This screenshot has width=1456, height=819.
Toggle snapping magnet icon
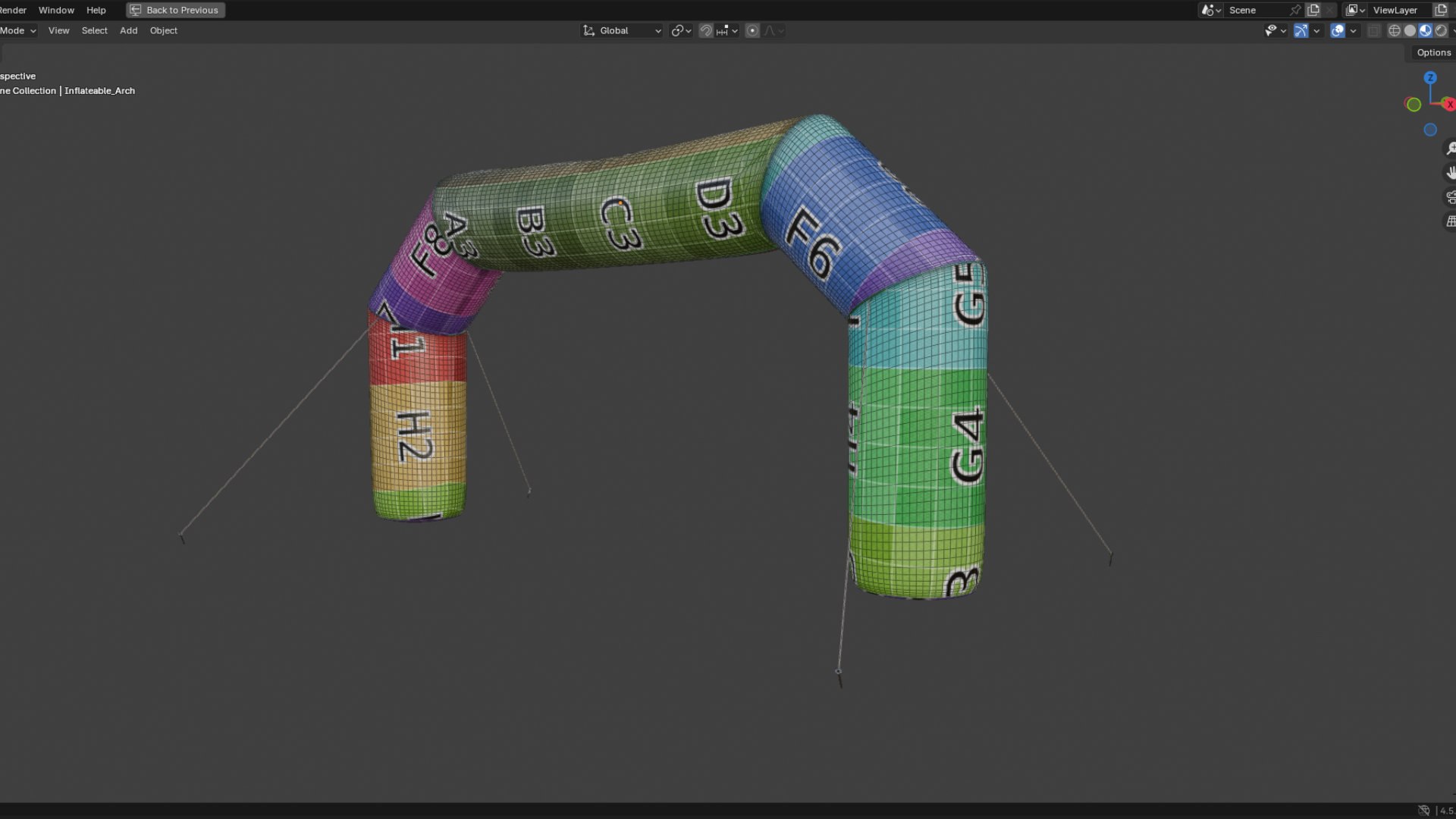click(706, 30)
